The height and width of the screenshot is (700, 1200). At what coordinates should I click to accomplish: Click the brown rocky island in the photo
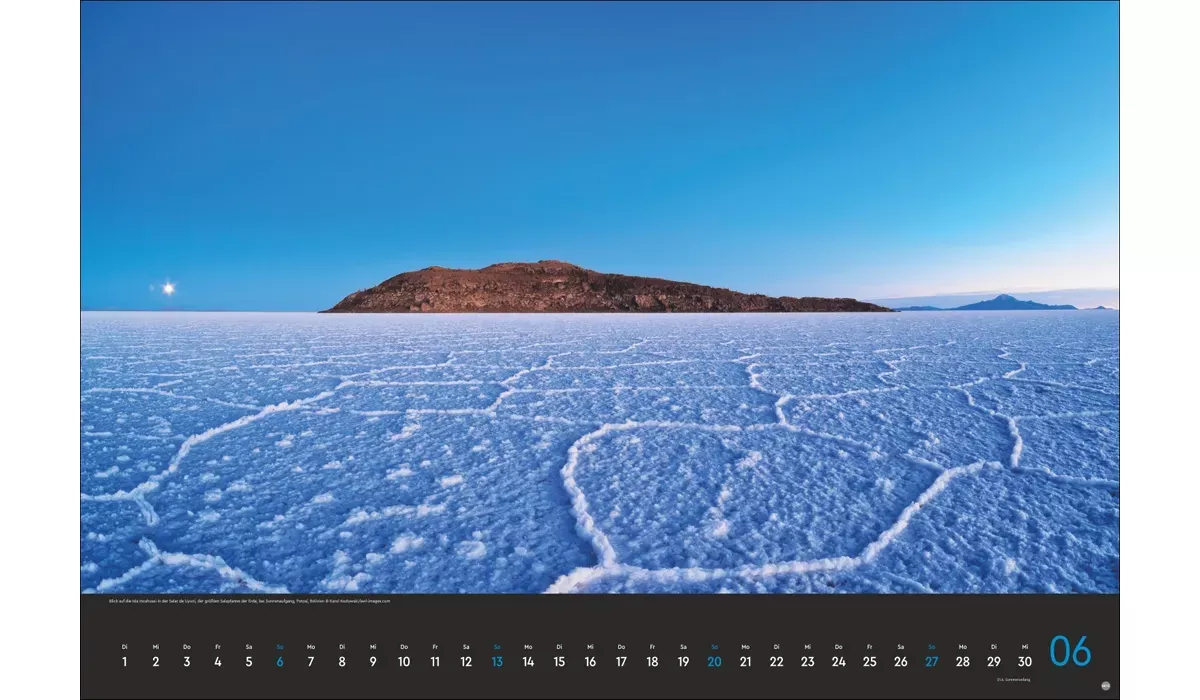click(x=605, y=288)
